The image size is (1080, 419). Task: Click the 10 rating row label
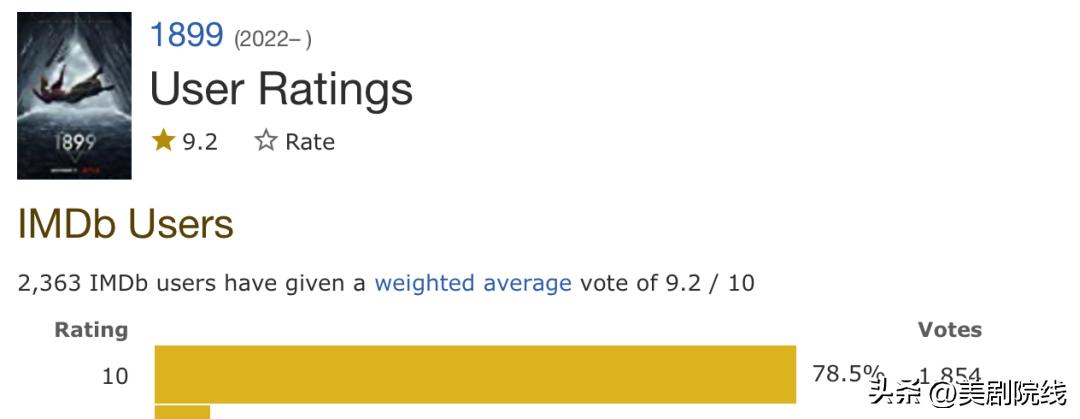coord(115,376)
